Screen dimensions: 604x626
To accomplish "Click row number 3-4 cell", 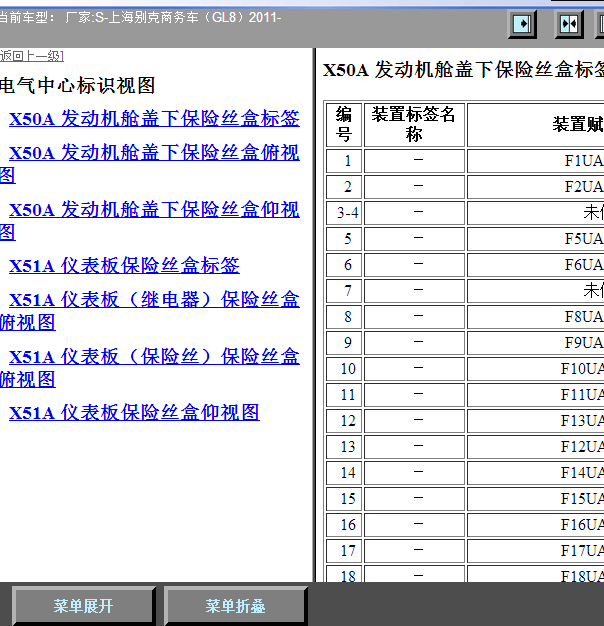I will (x=344, y=213).
